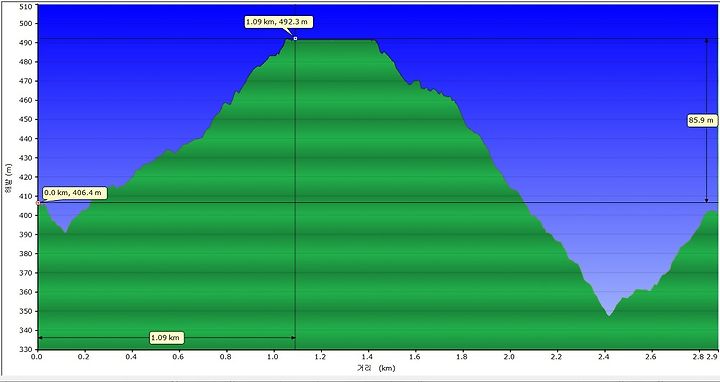Select the '1.09 km, 492.3 m' tooltip label
Screen dimensions: 720x382
(280, 22)
